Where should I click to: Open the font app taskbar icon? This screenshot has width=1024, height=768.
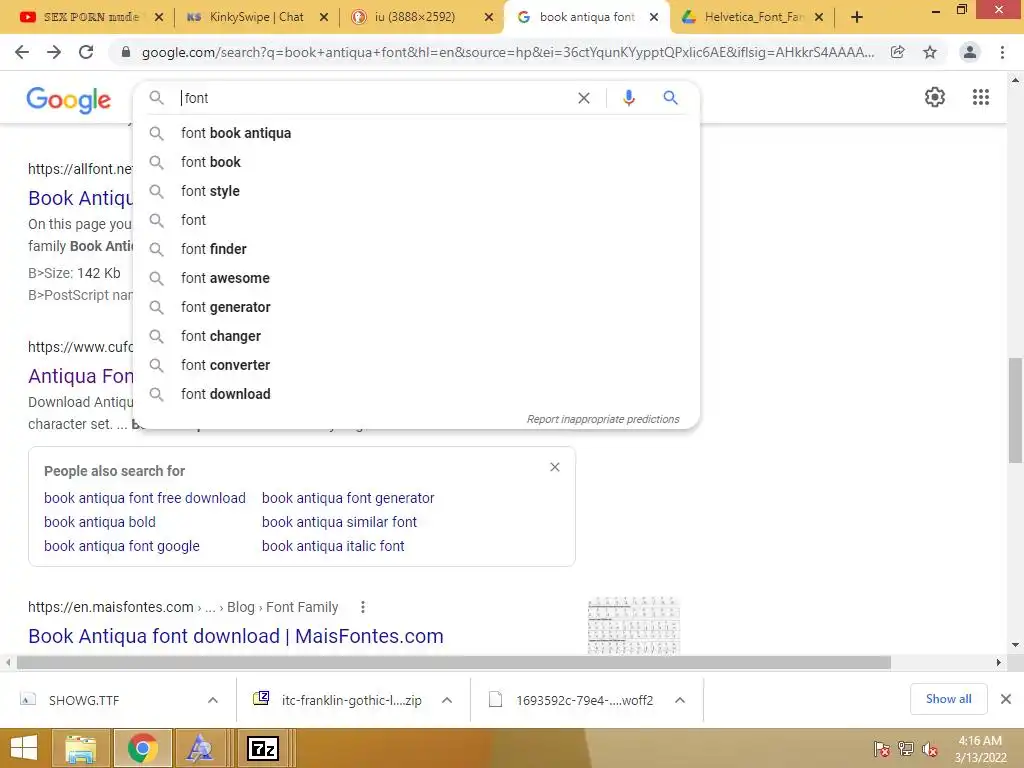coord(199,748)
